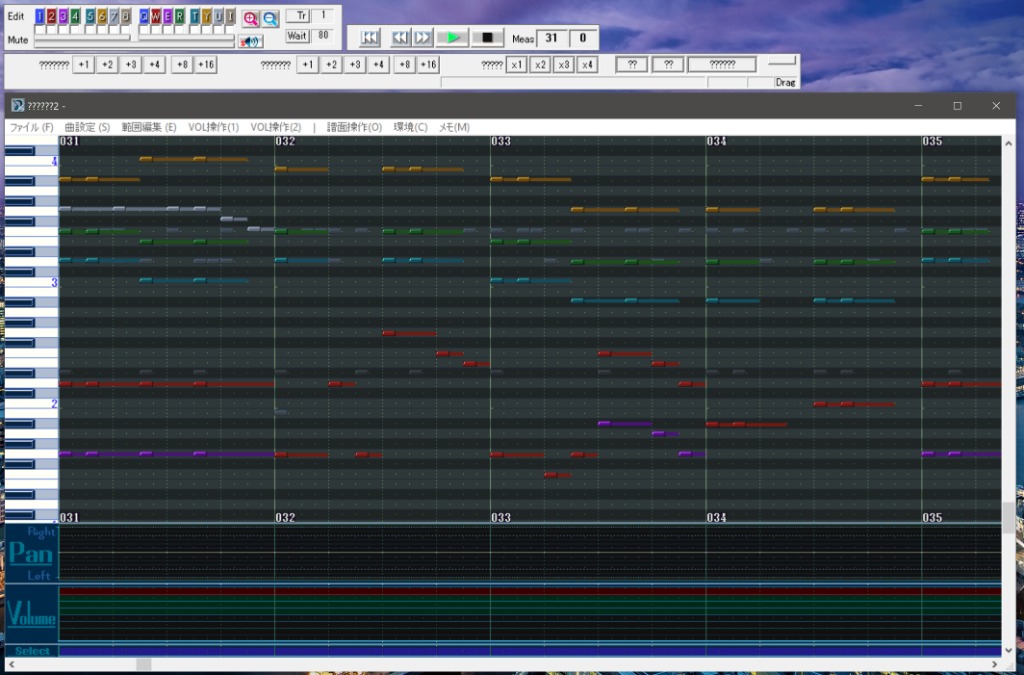
Task: Select melody track 3 edit button
Action: point(63,16)
